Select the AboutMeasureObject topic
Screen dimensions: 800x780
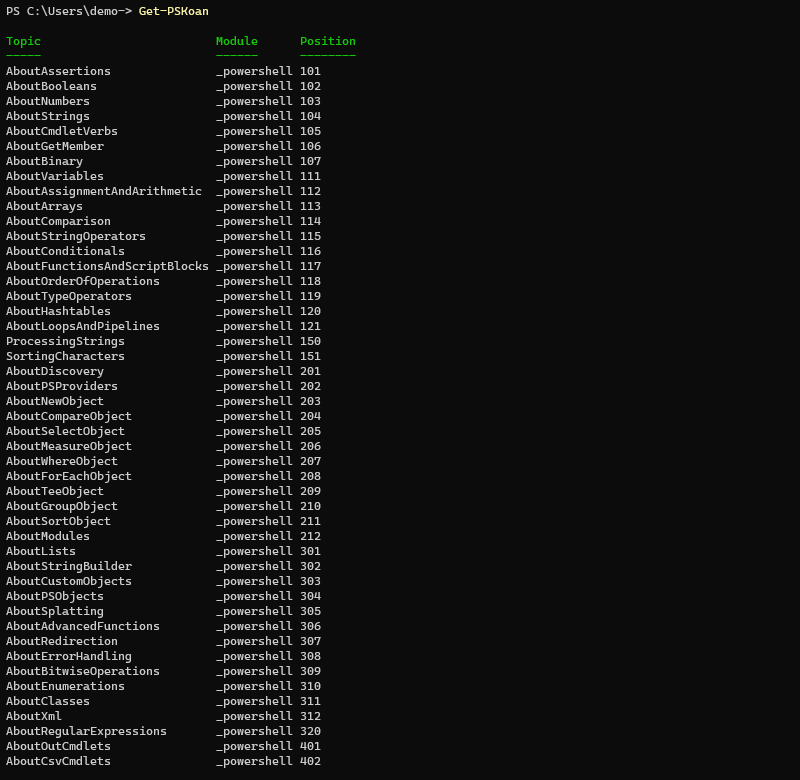[69, 446]
